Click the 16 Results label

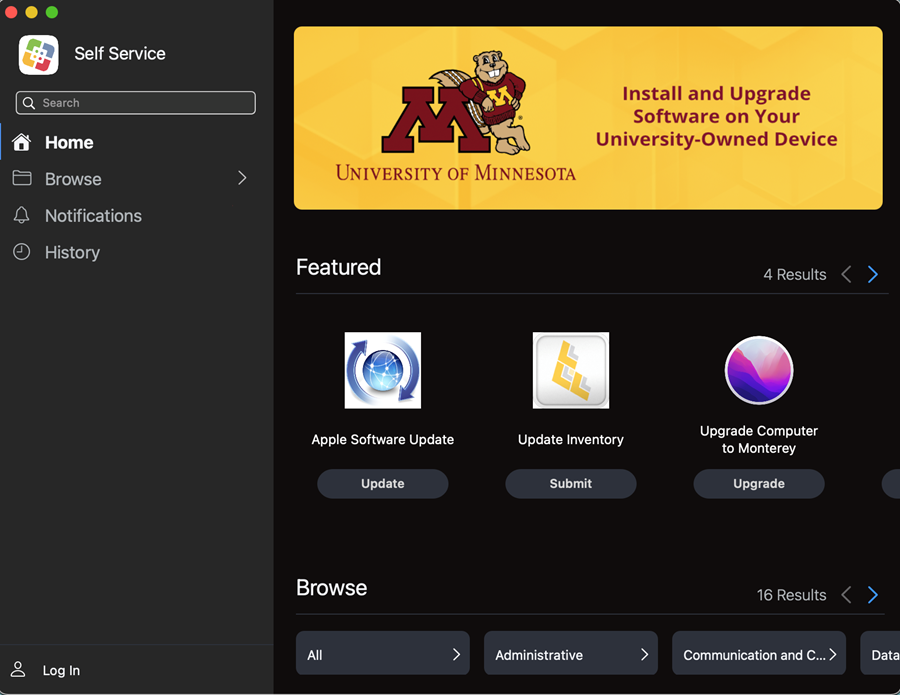pyautogui.click(x=792, y=595)
